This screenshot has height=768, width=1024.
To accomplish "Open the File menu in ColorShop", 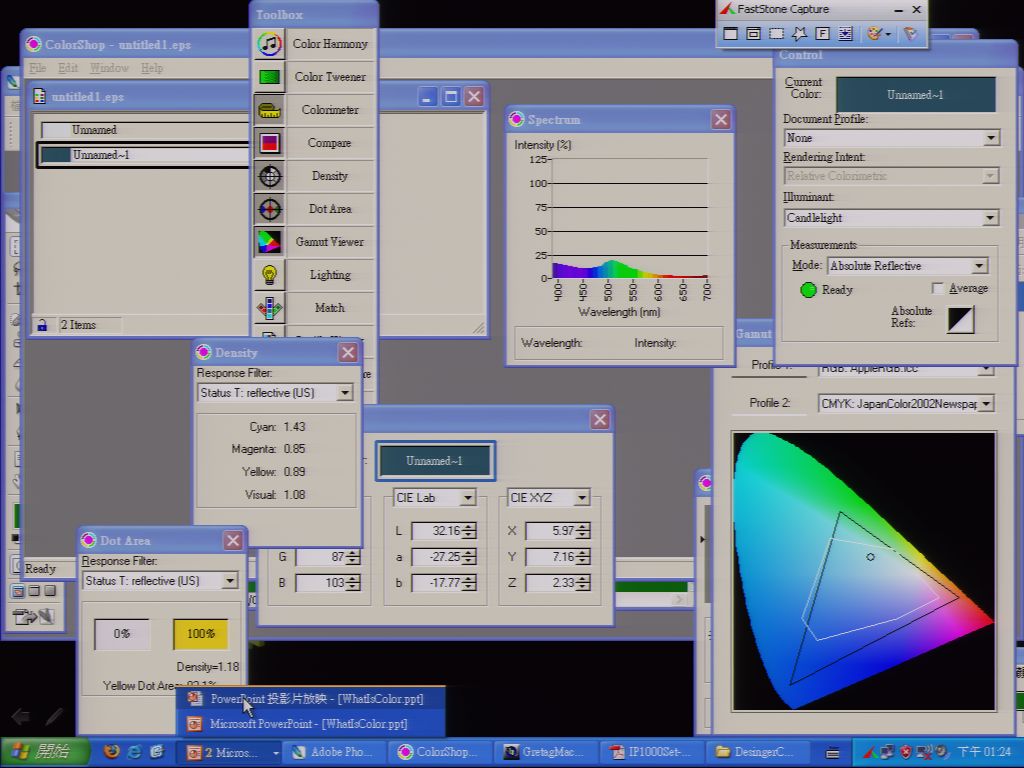I will point(38,68).
